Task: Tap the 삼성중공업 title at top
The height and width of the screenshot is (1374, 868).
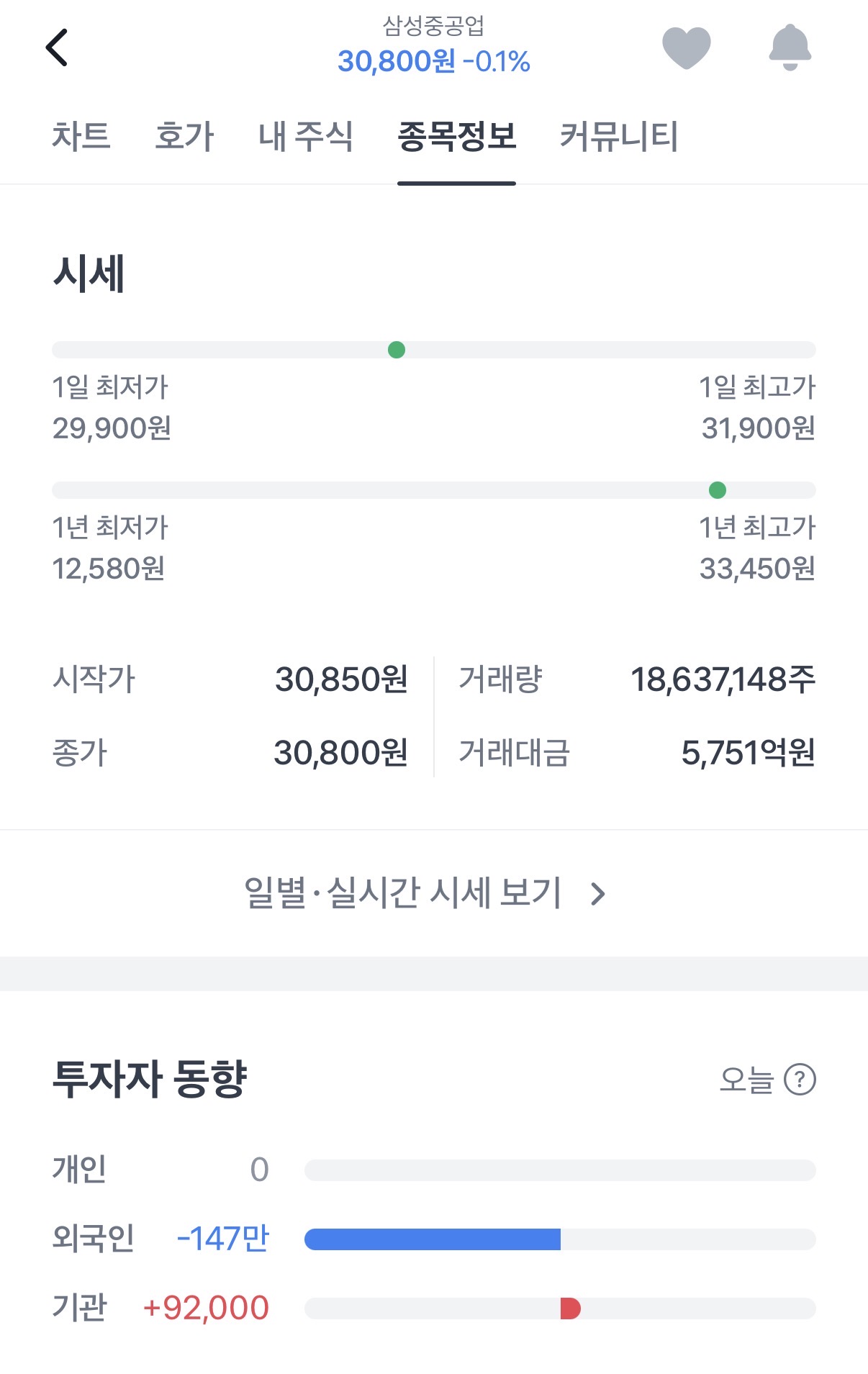Action: [x=433, y=26]
